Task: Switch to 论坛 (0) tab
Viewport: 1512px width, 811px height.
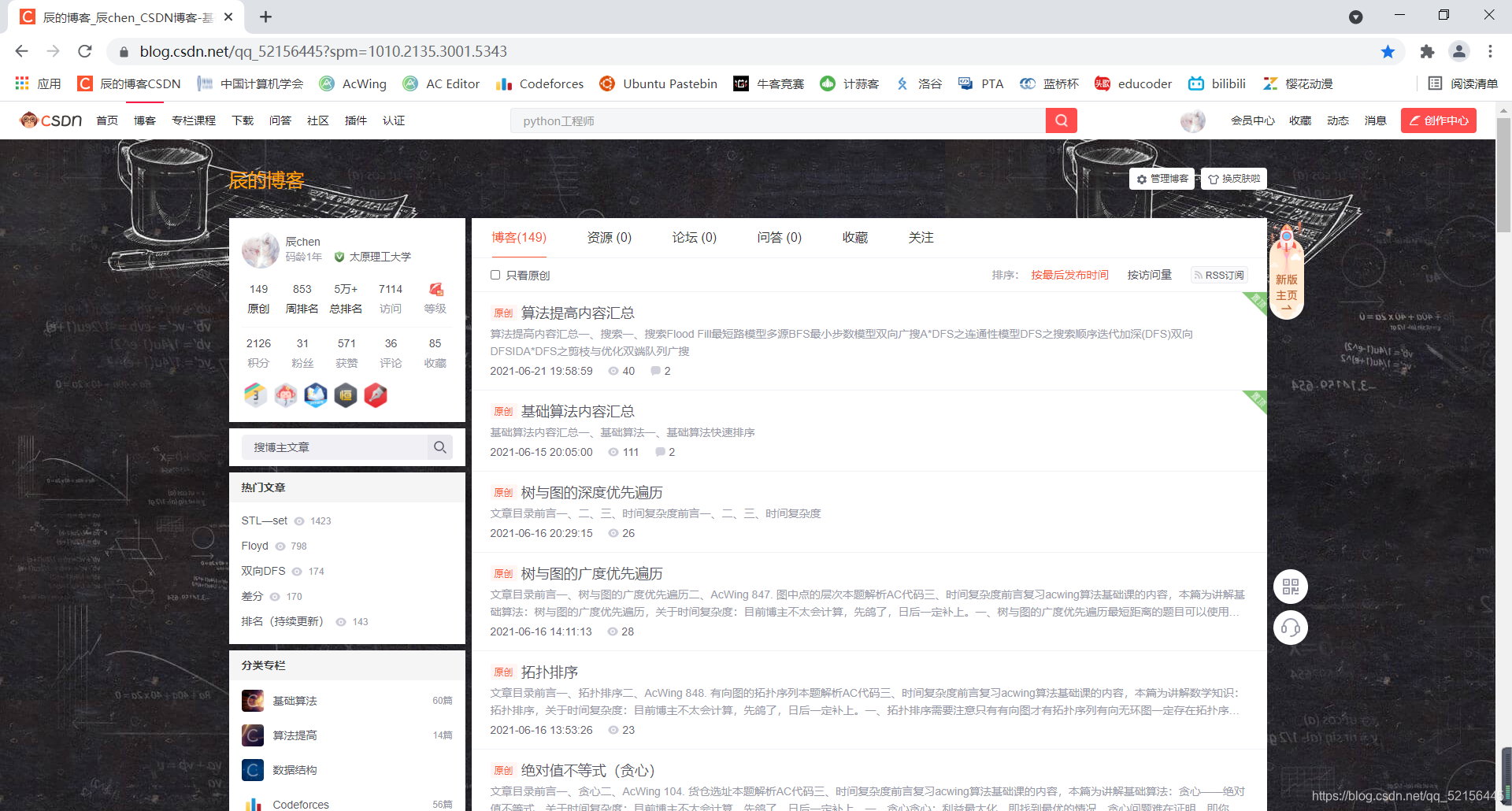Action: [695, 237]
